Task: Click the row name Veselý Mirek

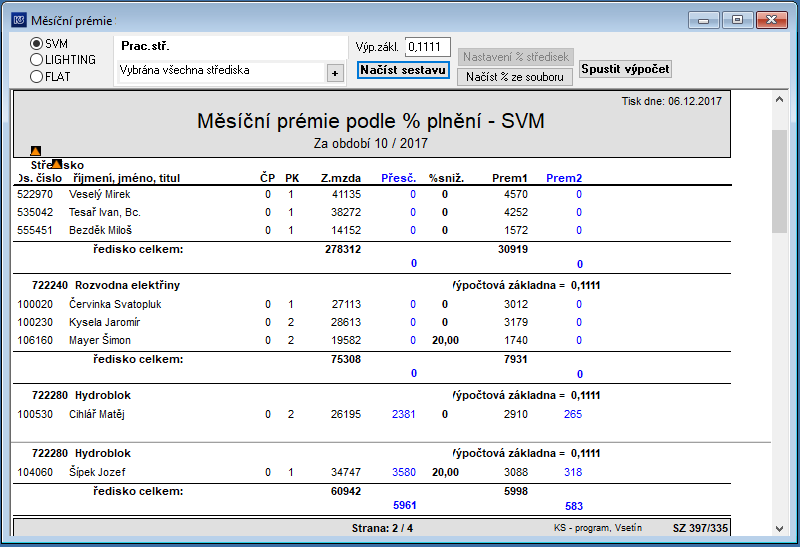Action: (x=99, y=194)
